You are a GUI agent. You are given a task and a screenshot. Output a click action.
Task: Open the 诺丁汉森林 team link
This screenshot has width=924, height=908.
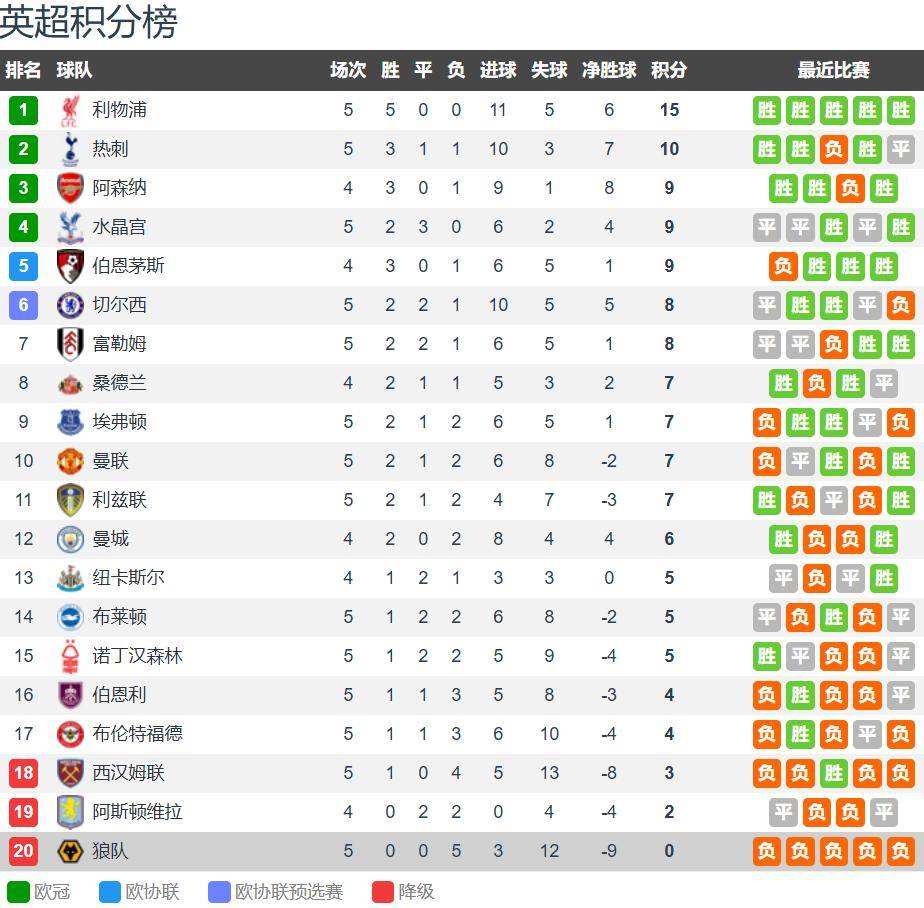[137, 656]
